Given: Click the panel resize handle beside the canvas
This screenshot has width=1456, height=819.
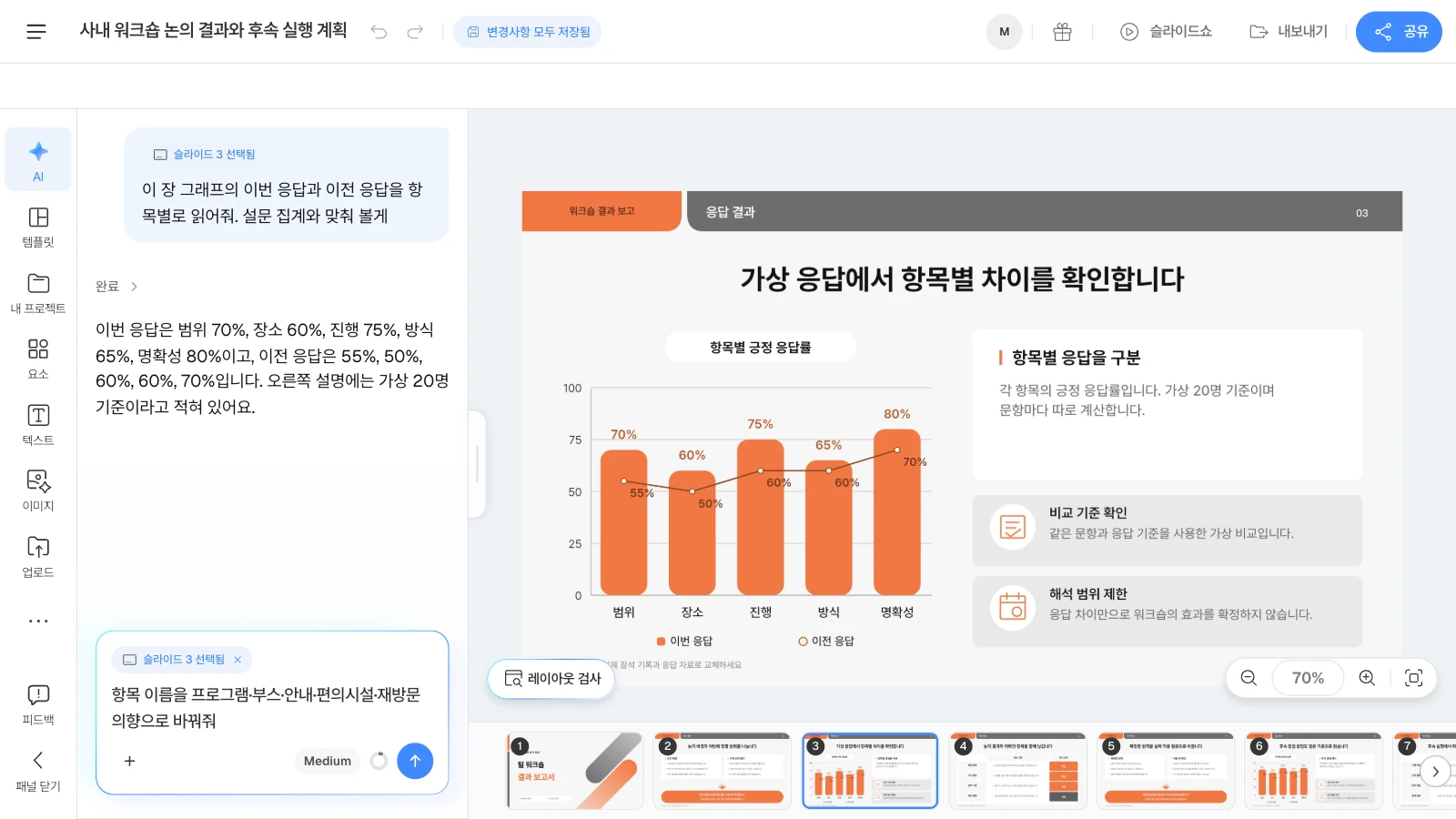Looking at the screenshot, I should pyautogui.click(x=477, y=464).
